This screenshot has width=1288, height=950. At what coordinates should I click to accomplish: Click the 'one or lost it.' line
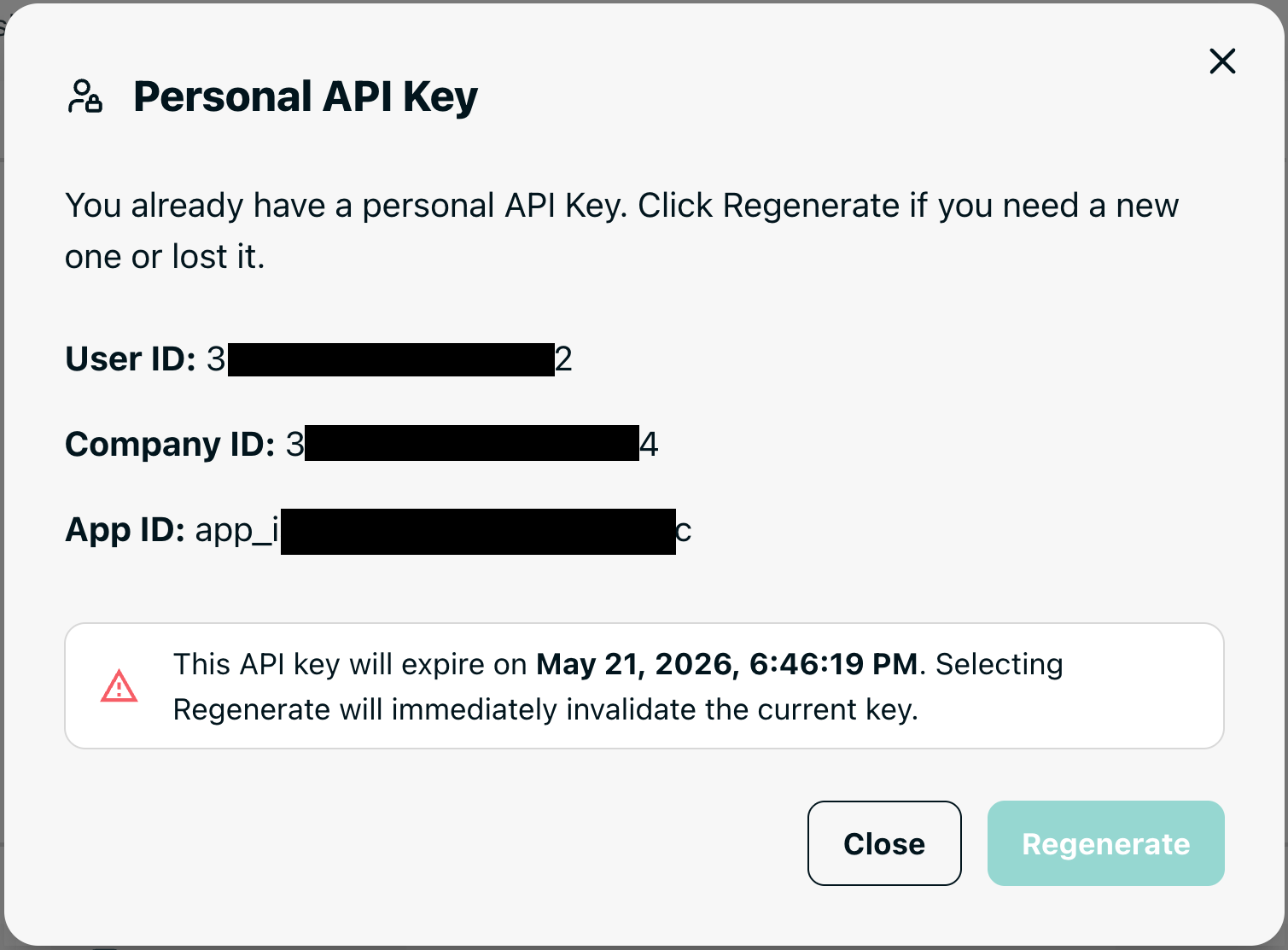click(x=165, y=257)
